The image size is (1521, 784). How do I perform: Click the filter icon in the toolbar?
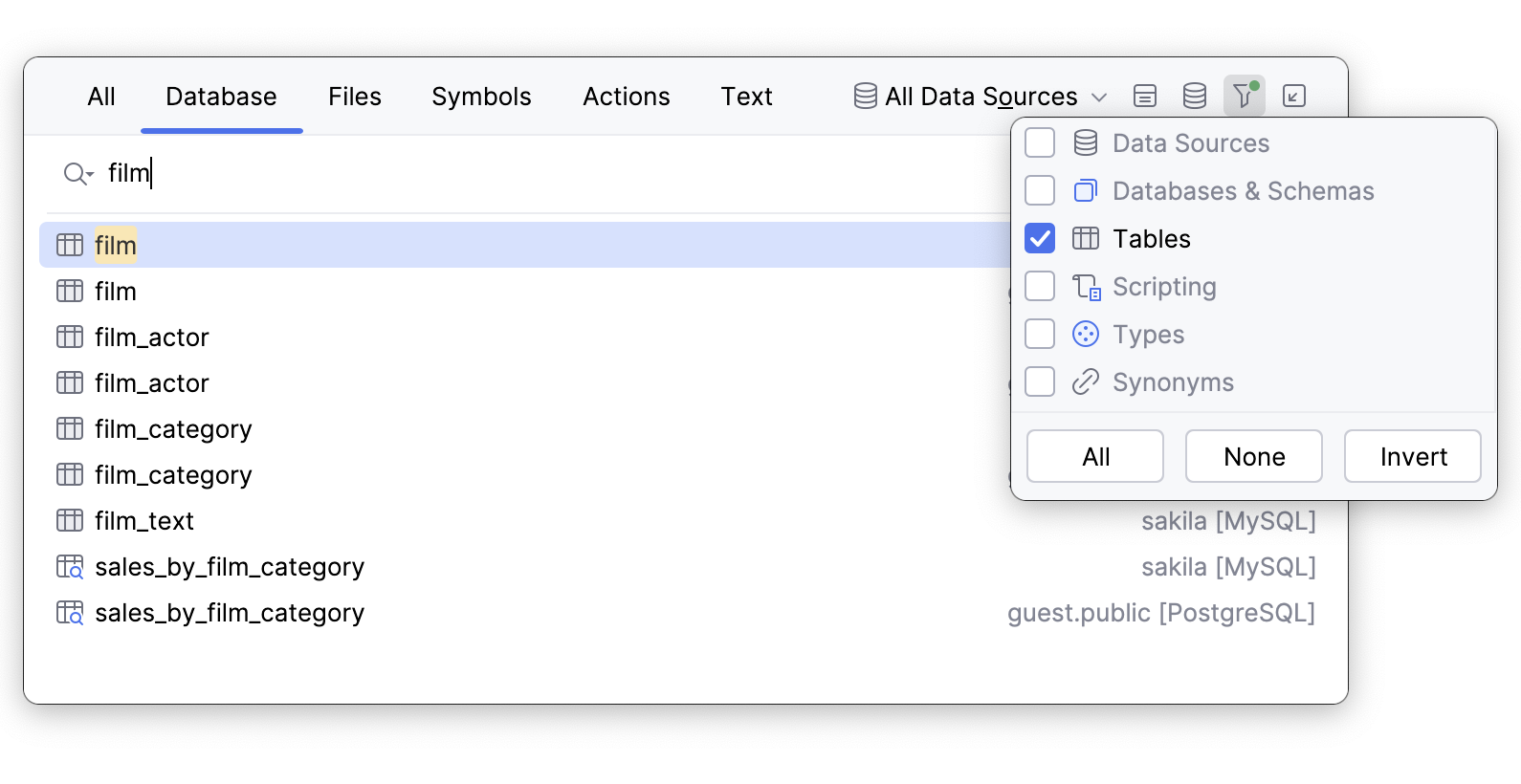pos(1243,96)
